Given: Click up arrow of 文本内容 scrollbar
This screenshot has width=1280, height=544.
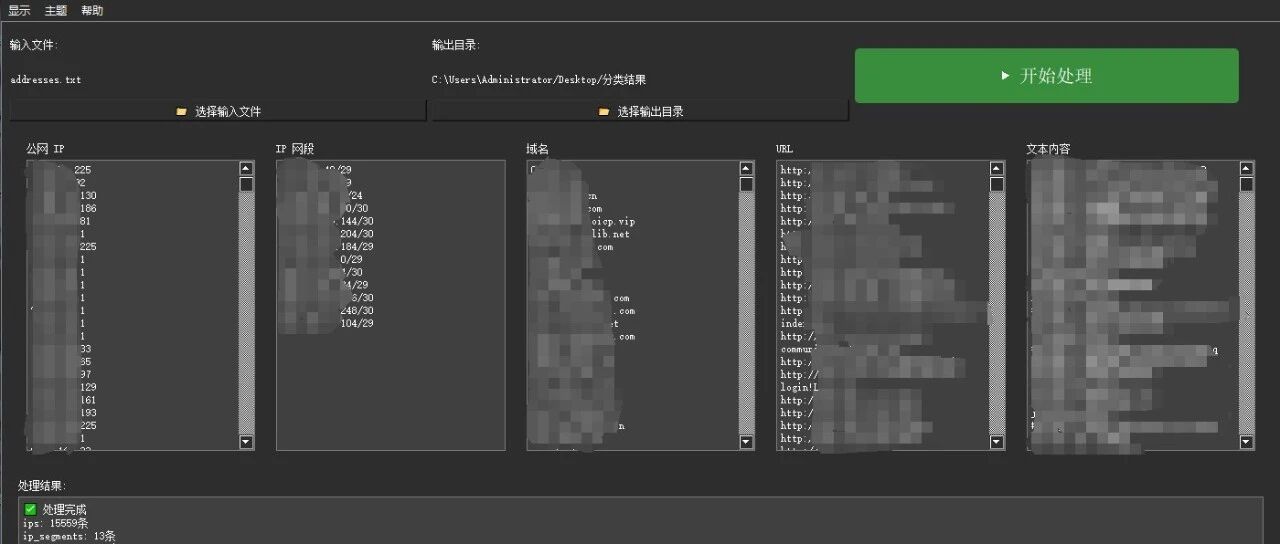Looking at the screenshot, I should point(1246,169).
